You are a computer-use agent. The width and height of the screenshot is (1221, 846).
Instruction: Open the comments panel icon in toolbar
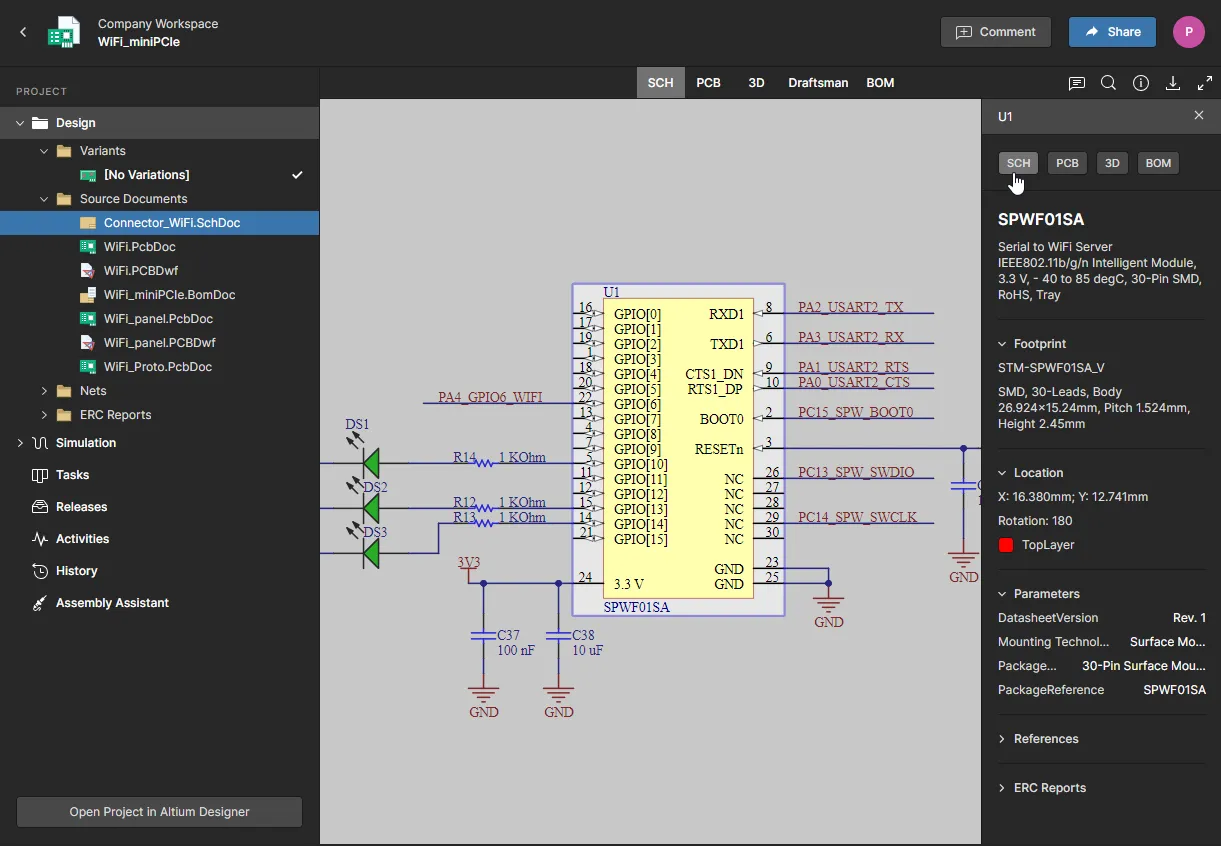1077,83
